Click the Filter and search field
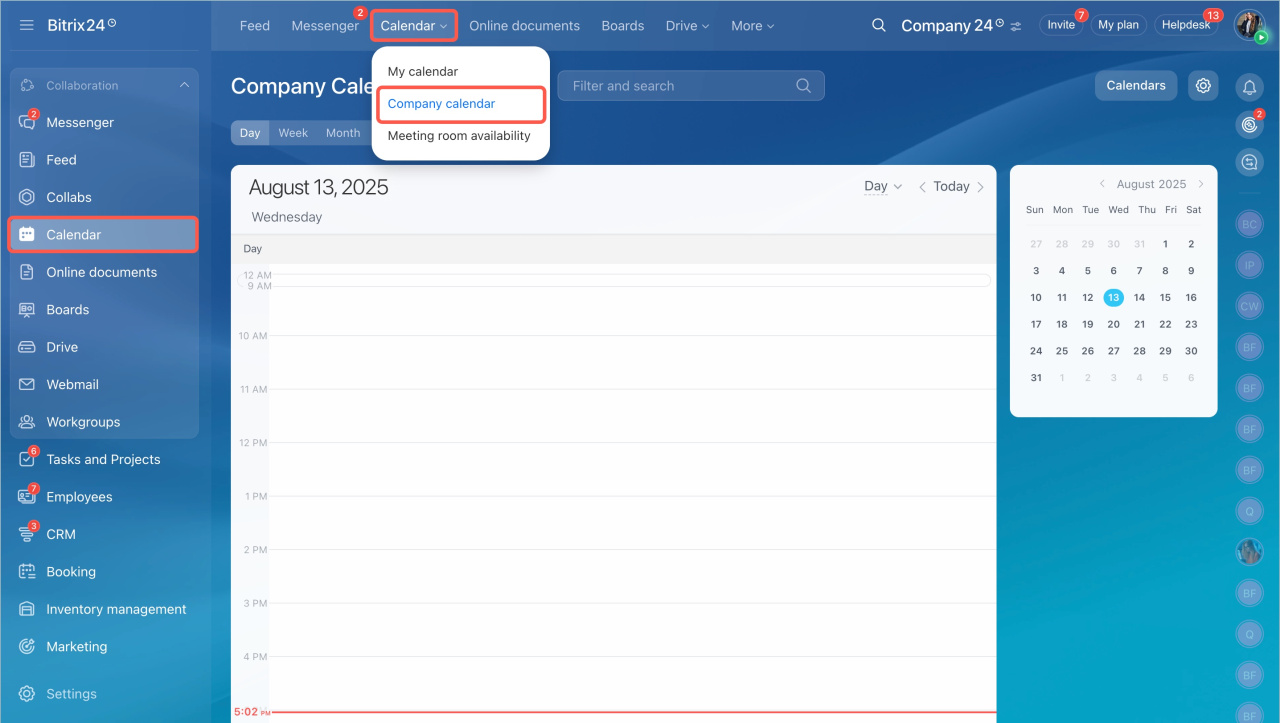Image resolution: width=1280 pixels, height=723 pixels. pyautogui.click(x=691, y=86)
